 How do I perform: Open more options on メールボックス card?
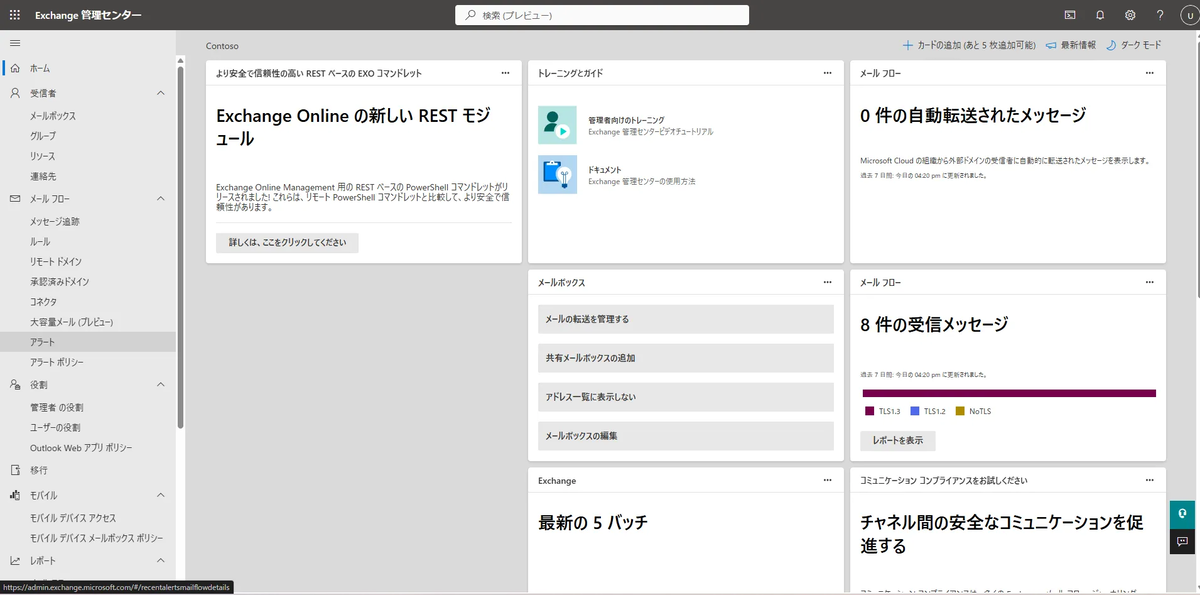pyautogui.click(x=827, y=283)
